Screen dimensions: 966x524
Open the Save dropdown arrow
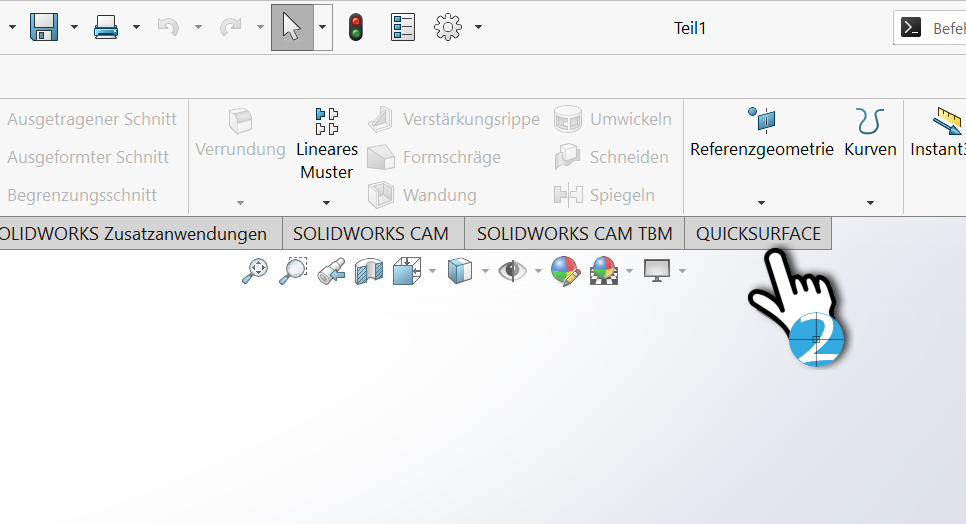pyautogui.click(x=74, y=27)
